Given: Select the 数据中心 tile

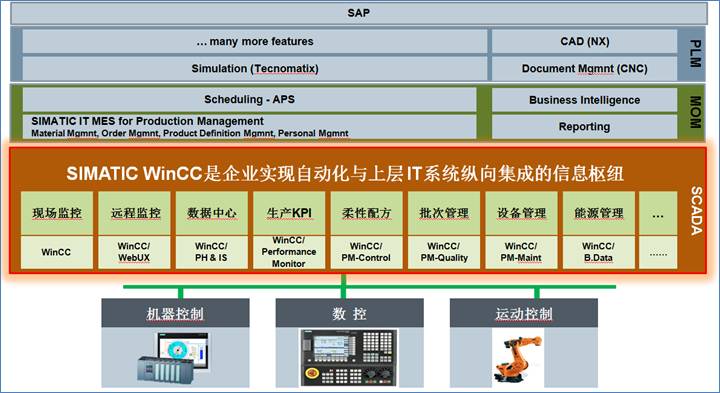Looking at the screenshot, I should click(x=212, y=213).
